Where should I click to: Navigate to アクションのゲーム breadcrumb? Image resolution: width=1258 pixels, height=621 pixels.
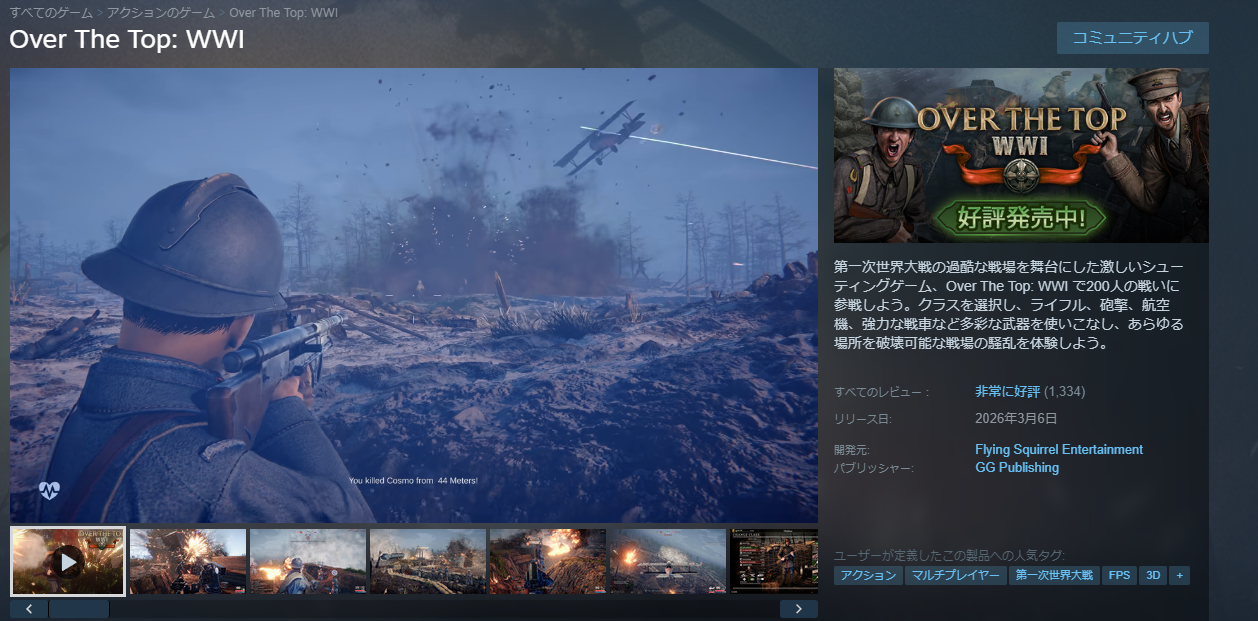(161, 13)
